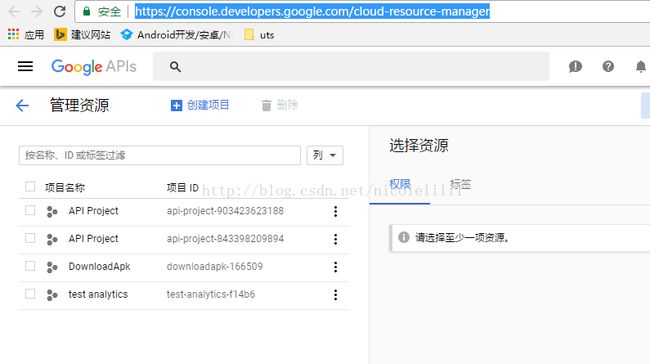Go back using the blue arrow beside 管理资源
The width and height of the screenshot is (650, 364).
click(x=22, y=105)
